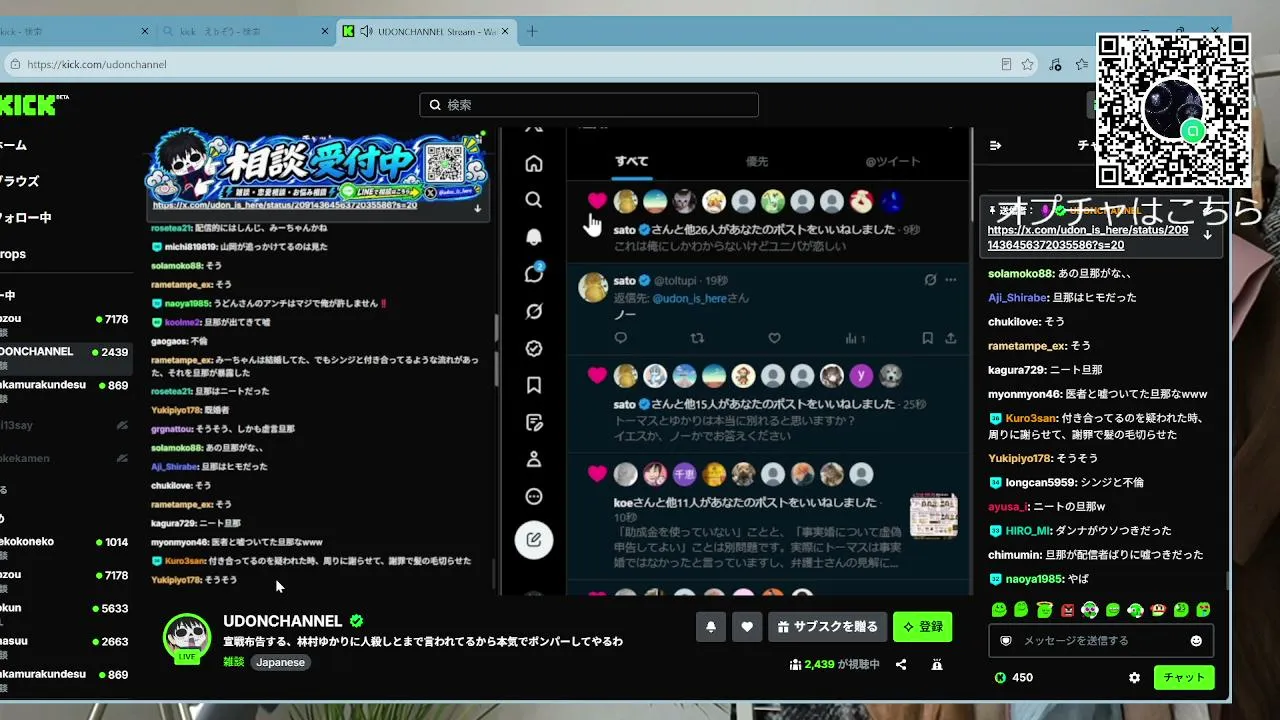Click the report siren icon
The height and width of the screenshot is (720, 1280).
tap(937, 664)
